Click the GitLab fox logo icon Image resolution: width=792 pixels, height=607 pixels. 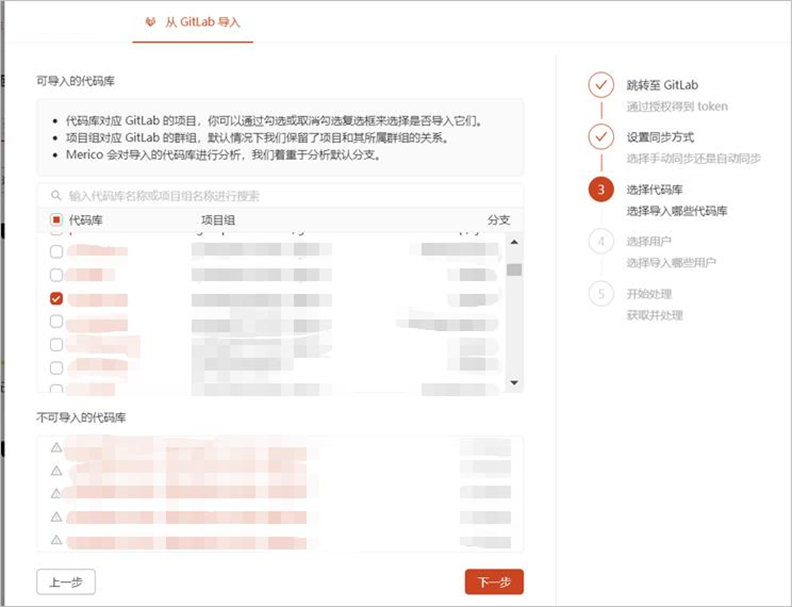[x=150, y=22]
